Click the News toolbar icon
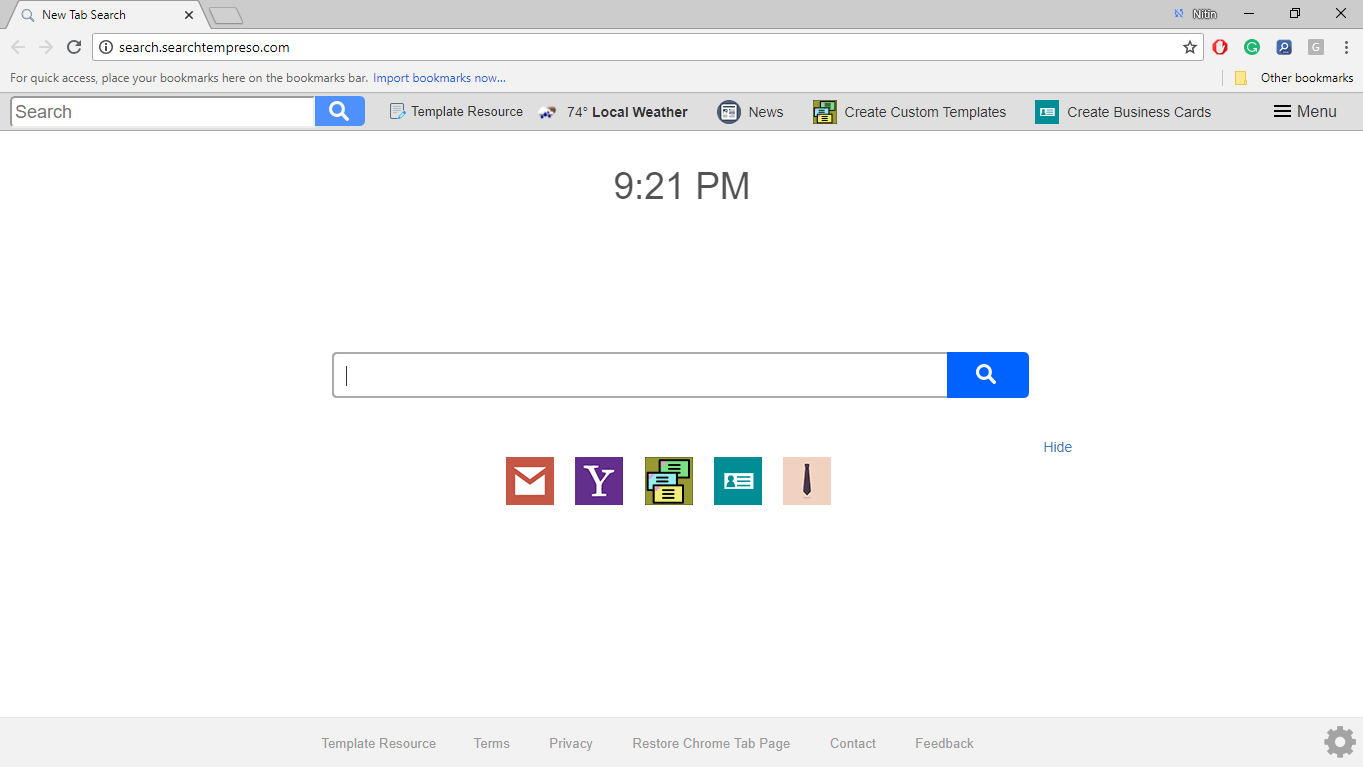The image size is (1363, 767). point(729,111)
